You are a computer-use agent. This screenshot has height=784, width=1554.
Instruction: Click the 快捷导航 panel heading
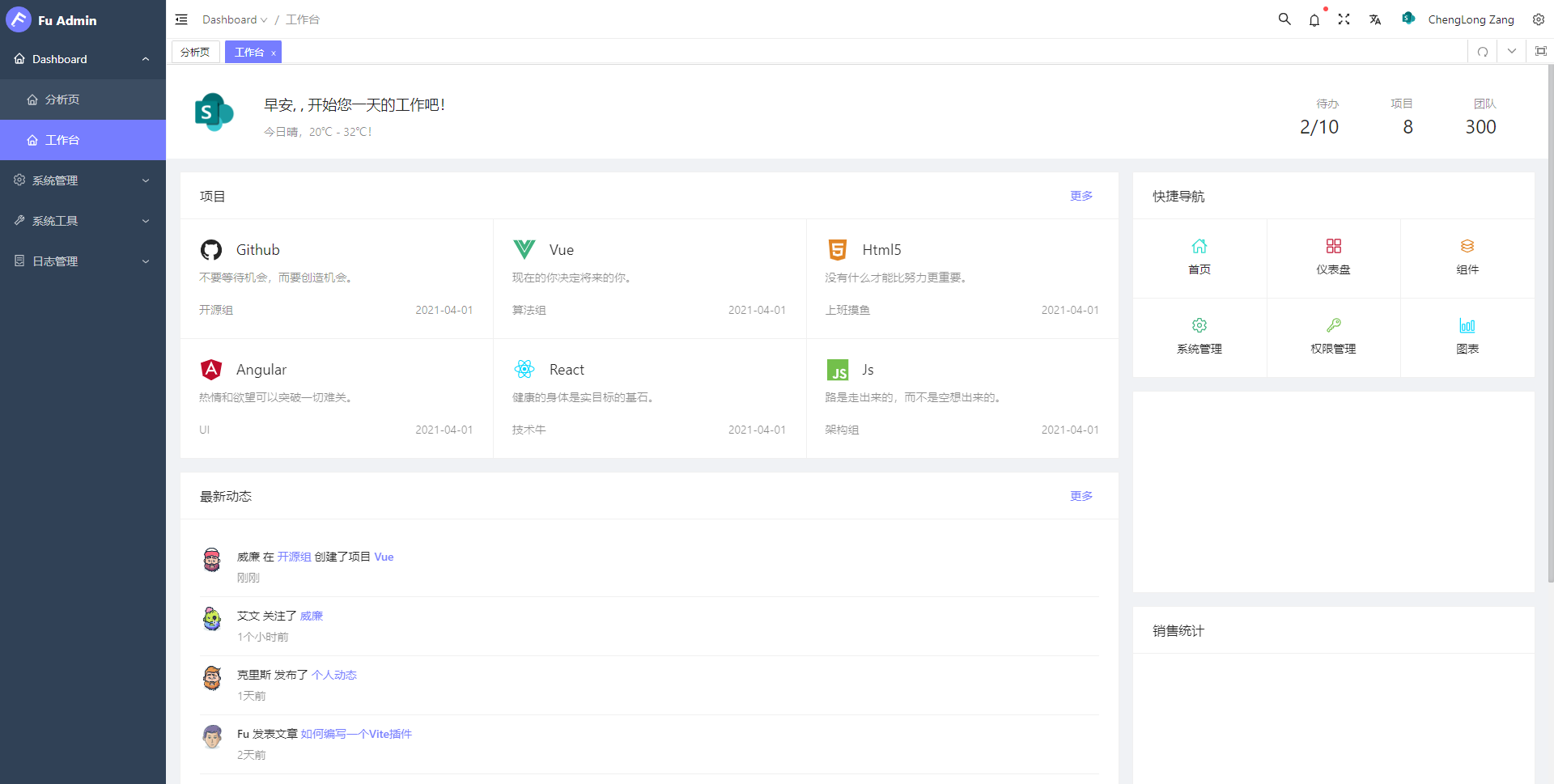[x=1178, y=196]
